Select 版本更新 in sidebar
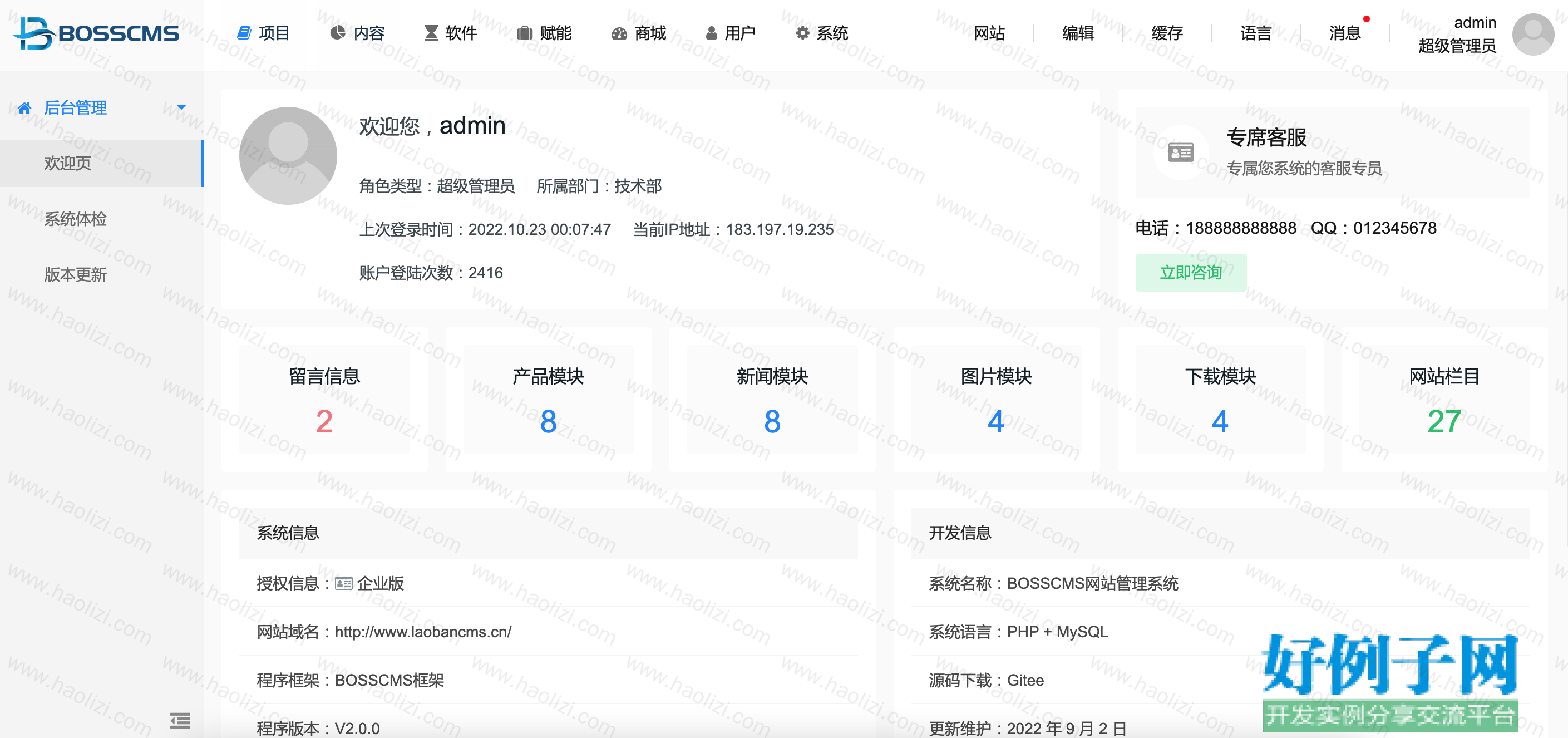The height and width of the screenshot is (738, 1568). (x=101, y=274)
